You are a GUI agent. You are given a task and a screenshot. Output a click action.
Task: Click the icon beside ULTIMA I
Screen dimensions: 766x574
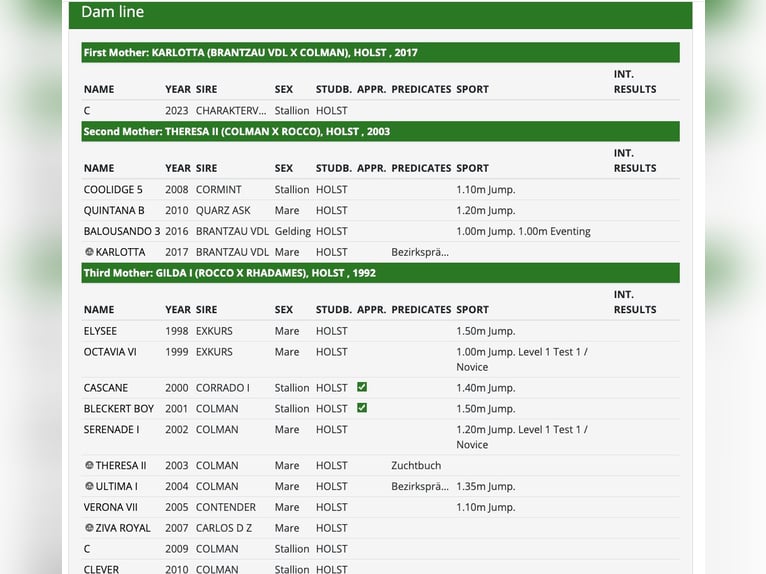coord(89,486)
